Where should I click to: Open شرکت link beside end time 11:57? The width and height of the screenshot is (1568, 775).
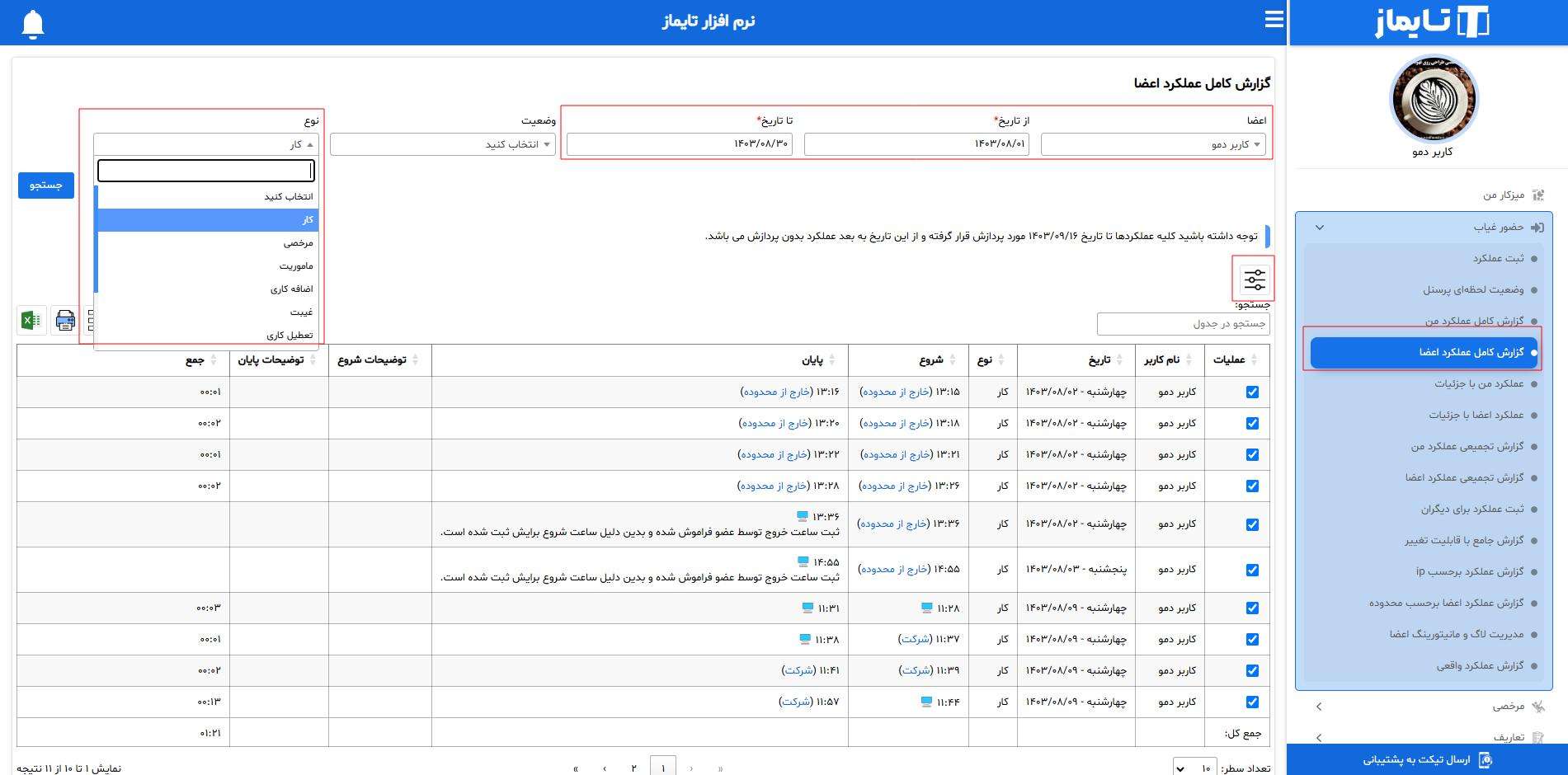(x=796, y=702)
